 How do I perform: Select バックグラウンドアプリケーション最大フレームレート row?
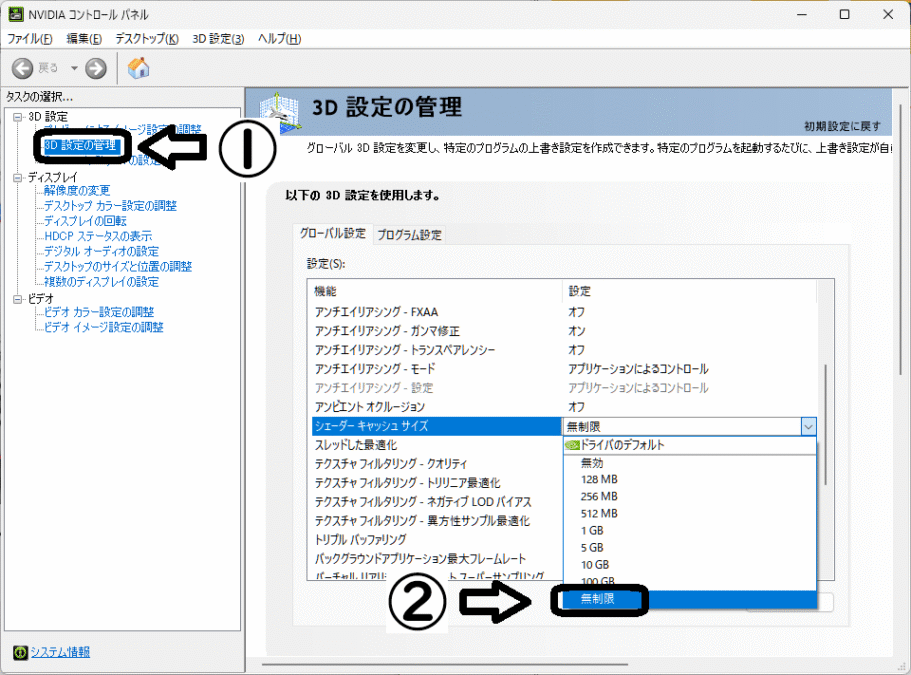pyautogui.click(x=437, y=559)
